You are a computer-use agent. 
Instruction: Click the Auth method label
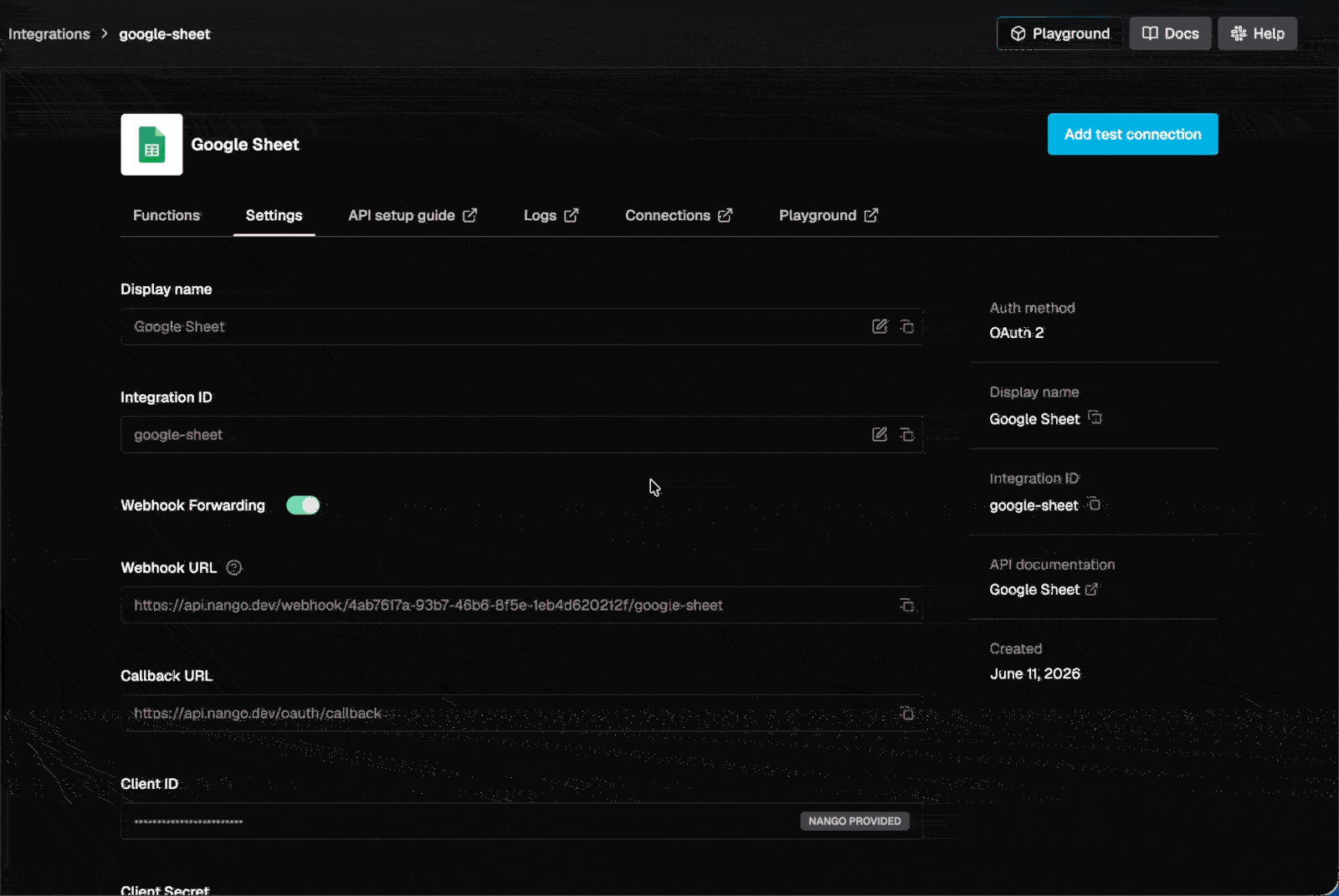pyautogui.click(x=1032, y=308)
